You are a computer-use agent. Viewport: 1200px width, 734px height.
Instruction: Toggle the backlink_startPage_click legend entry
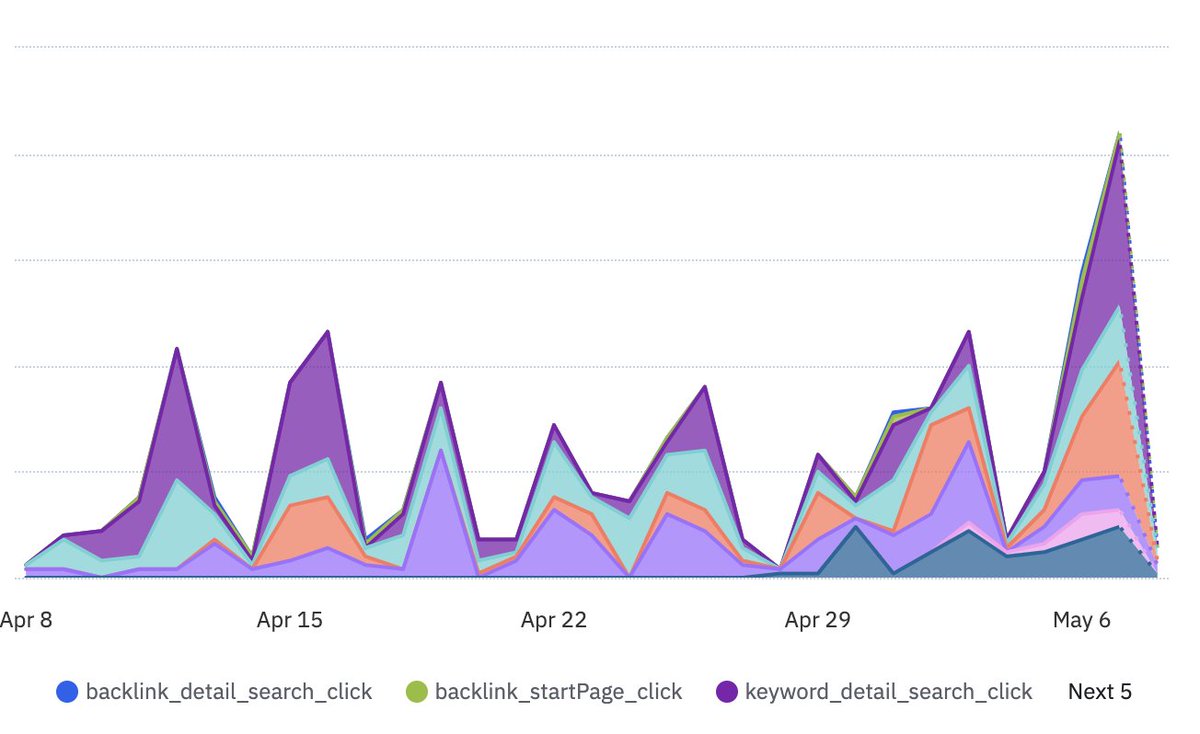544,691
